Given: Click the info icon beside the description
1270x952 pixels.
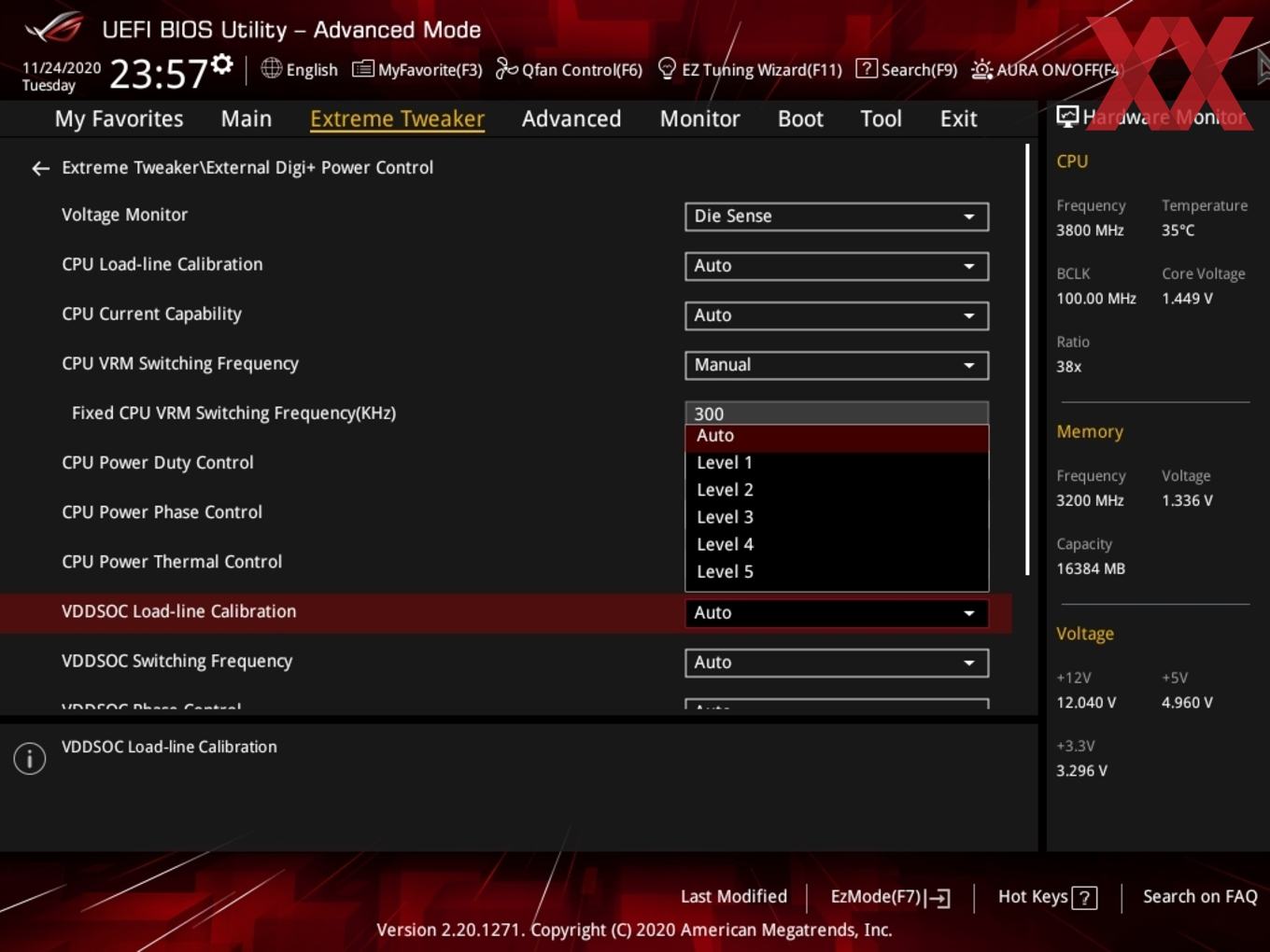Looking at the screenshot, I should 30,758.
